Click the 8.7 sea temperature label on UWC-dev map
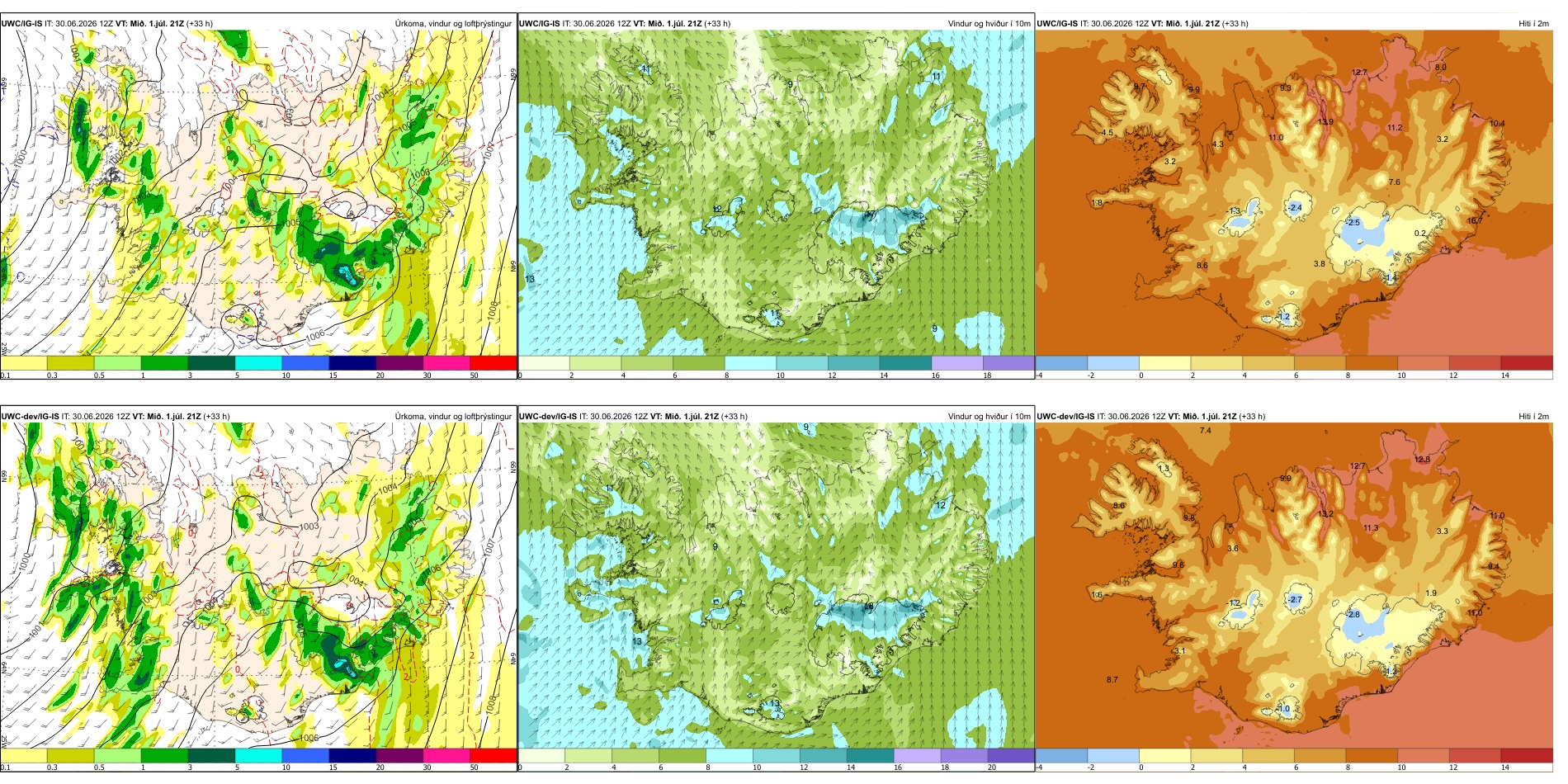This screenshot has width=1568, height=784. click(1112, 680)
